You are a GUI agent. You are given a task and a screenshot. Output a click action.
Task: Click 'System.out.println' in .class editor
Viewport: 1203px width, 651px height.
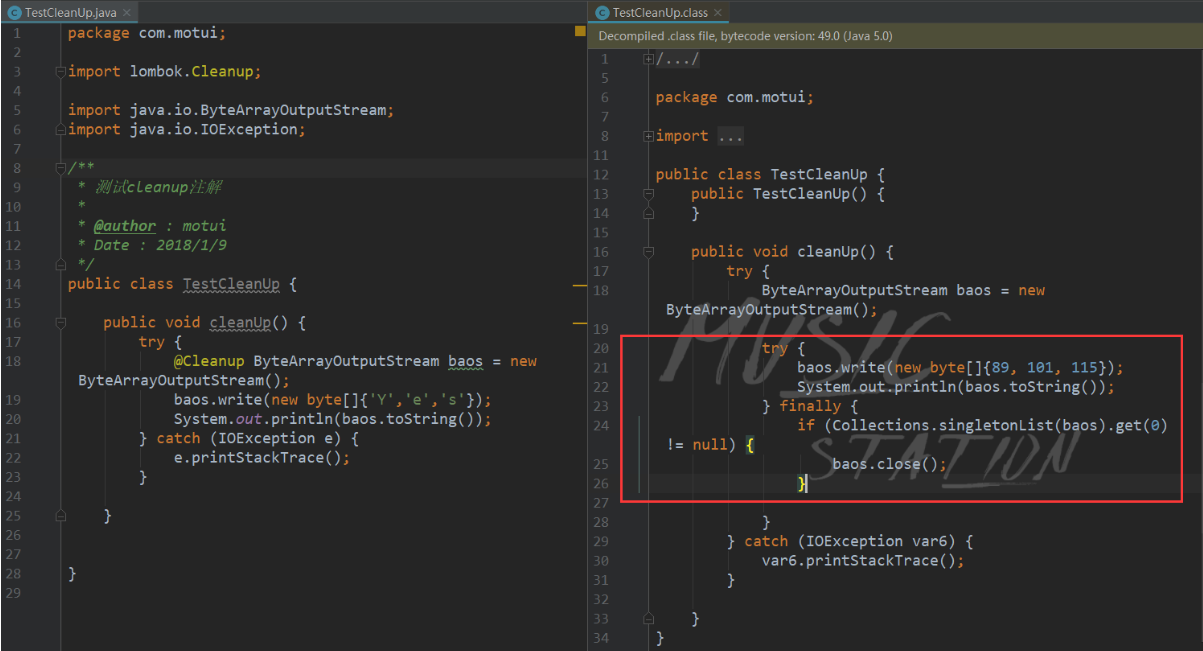click(x=876, y=387)
